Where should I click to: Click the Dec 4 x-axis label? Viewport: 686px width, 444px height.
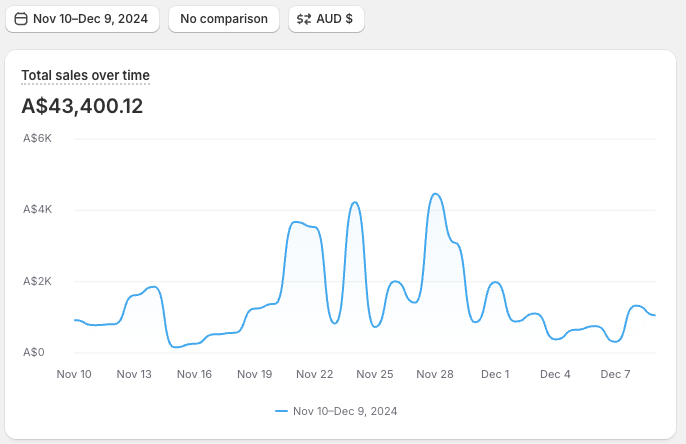coord(555,374)
